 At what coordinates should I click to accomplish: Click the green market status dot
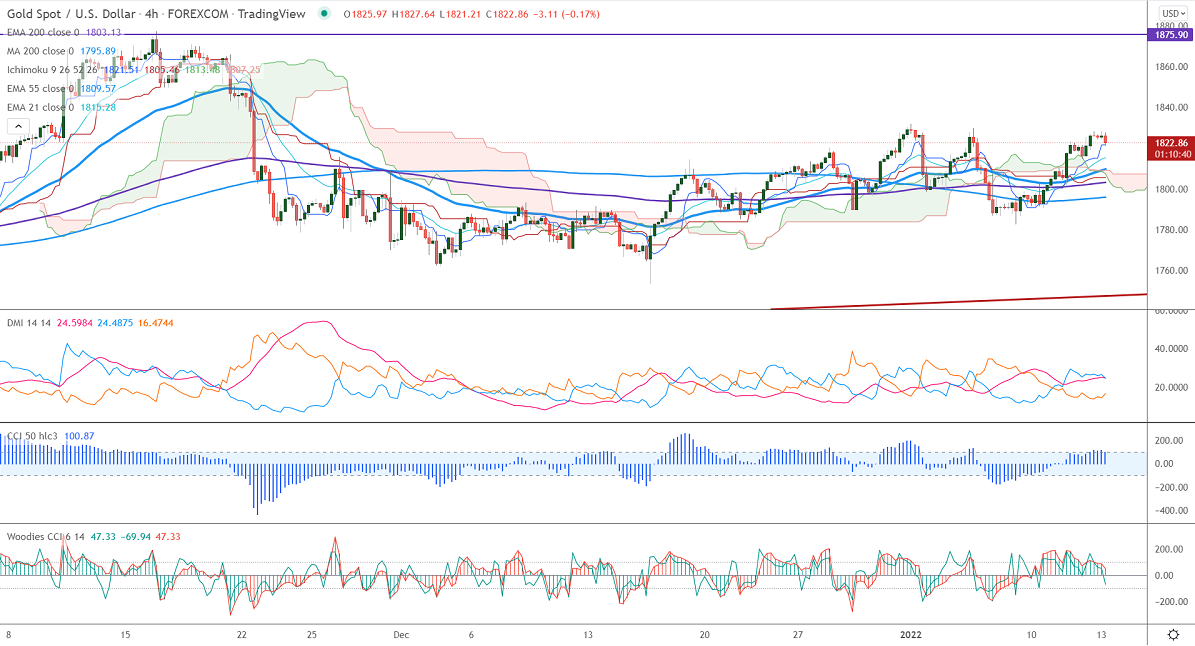click(x=325, y=14)
